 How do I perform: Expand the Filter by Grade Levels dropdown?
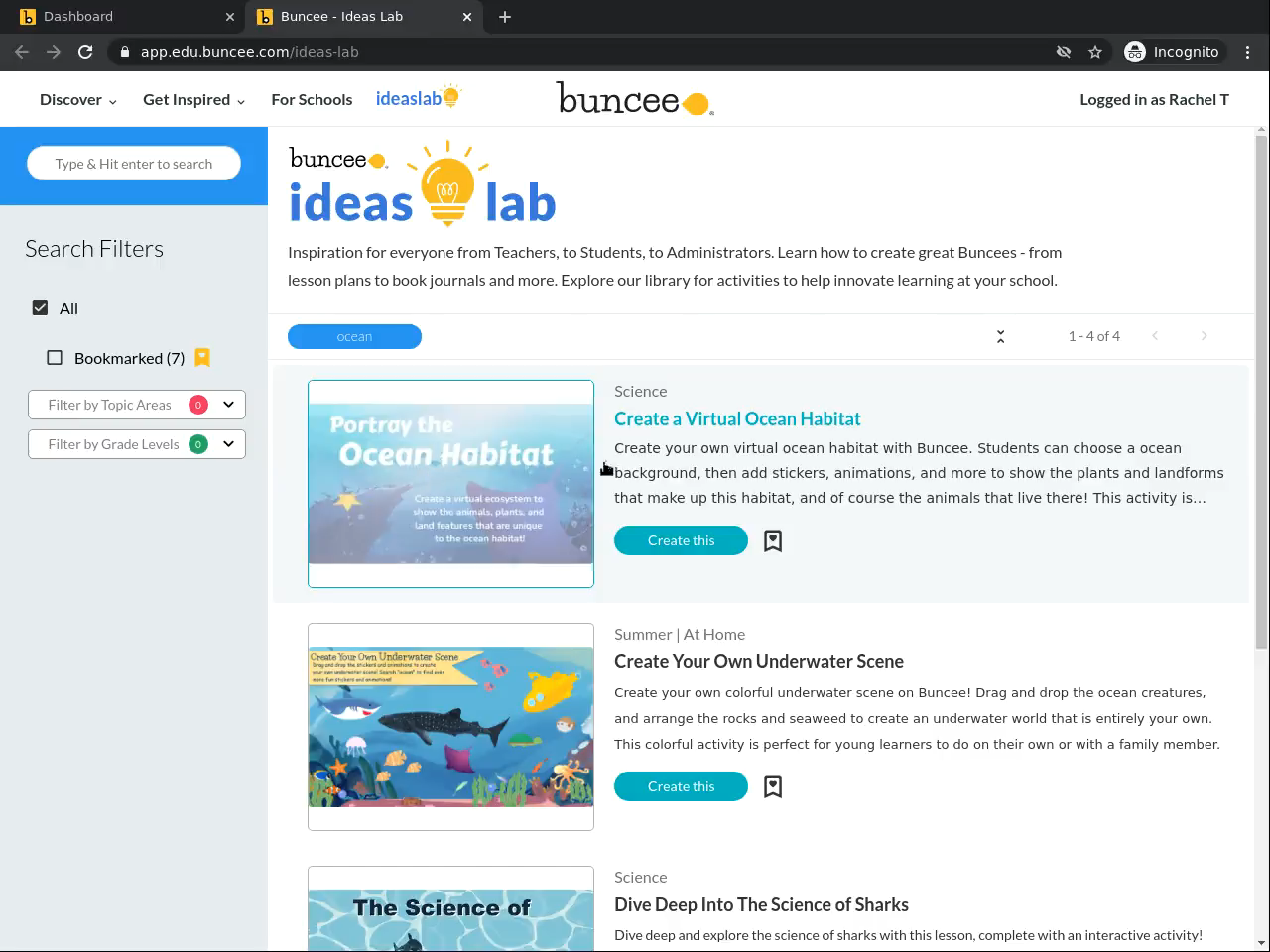[137, 444]
